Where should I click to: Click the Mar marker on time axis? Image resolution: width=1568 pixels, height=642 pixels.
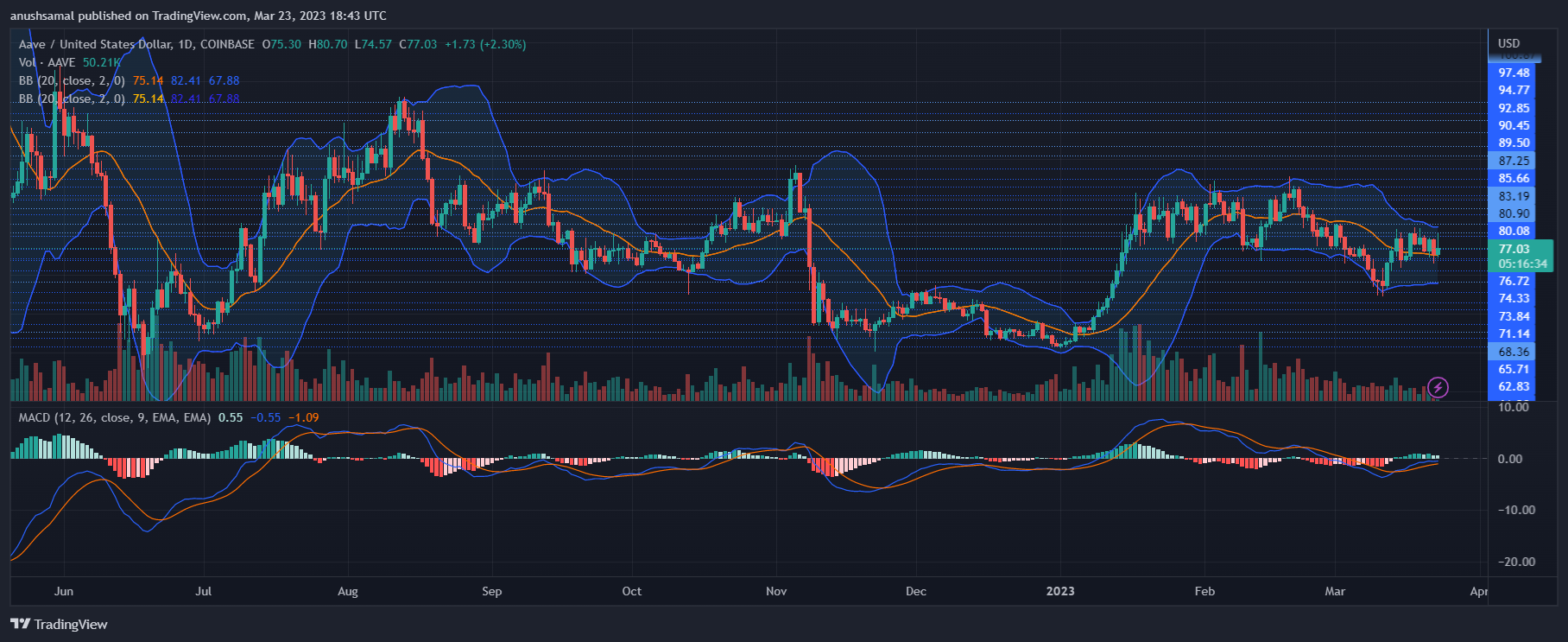pyautogui.click(x=1335, y=591)
